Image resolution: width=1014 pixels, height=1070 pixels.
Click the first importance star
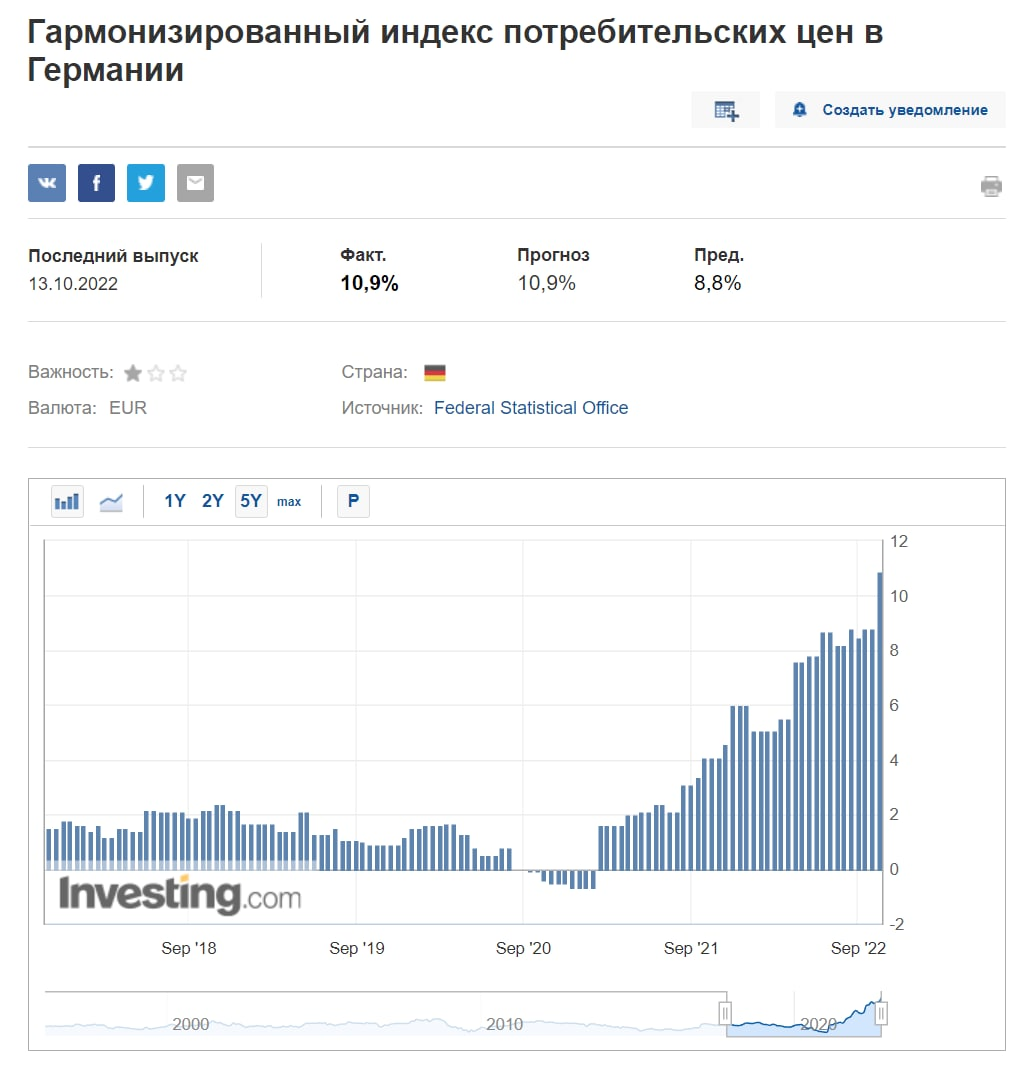click(132, 373)
